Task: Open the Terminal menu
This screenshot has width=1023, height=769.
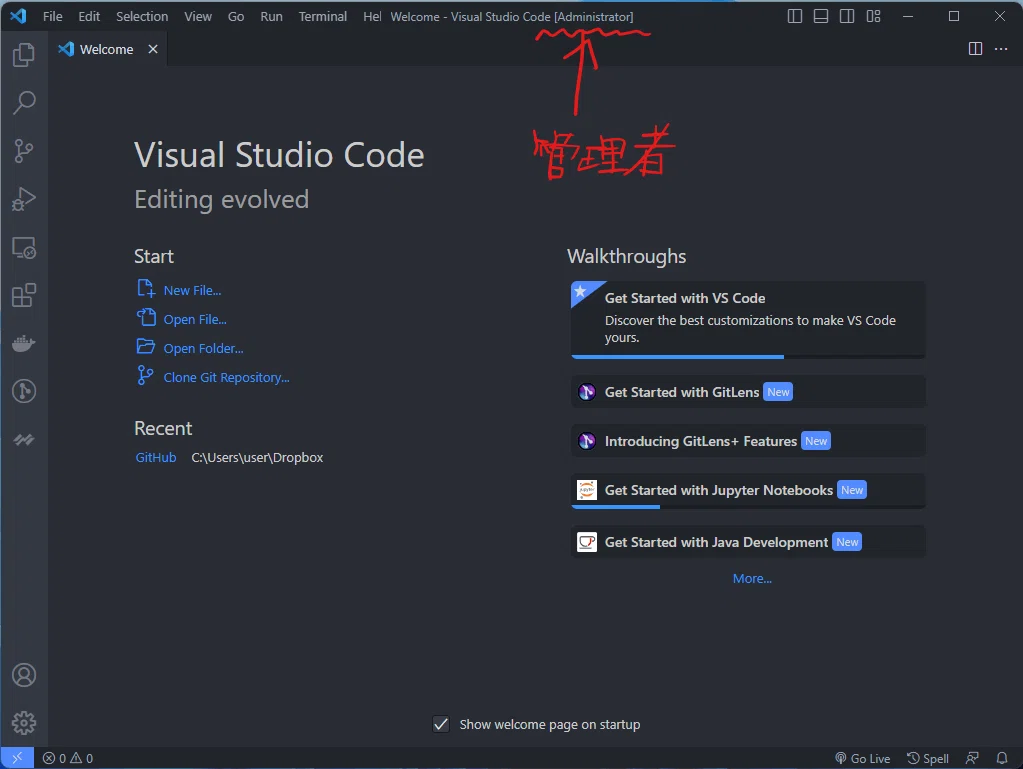Action: click(323, 16)
